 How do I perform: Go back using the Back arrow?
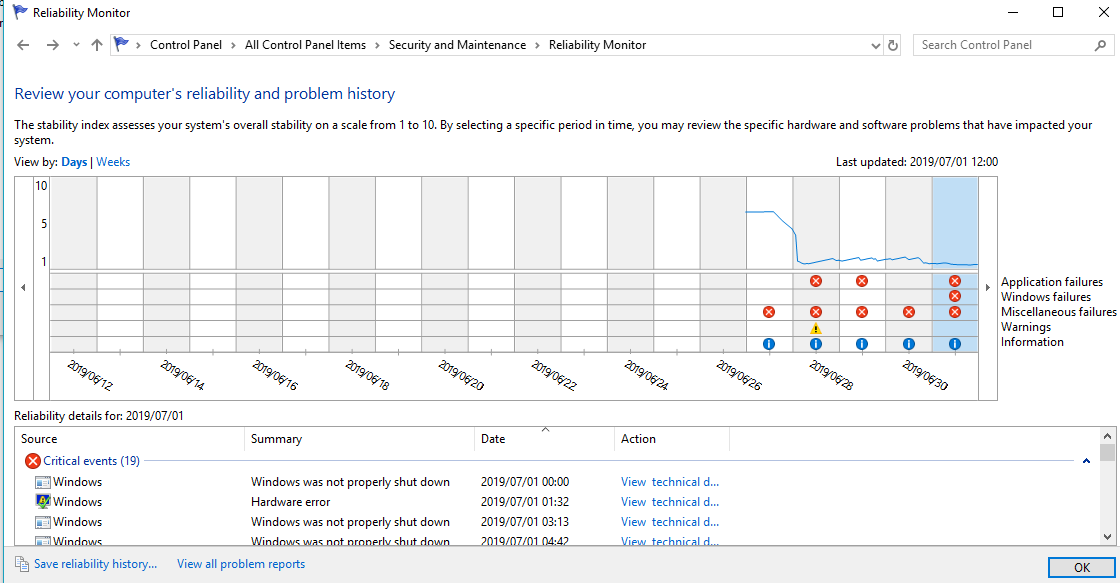click(23, 45)
